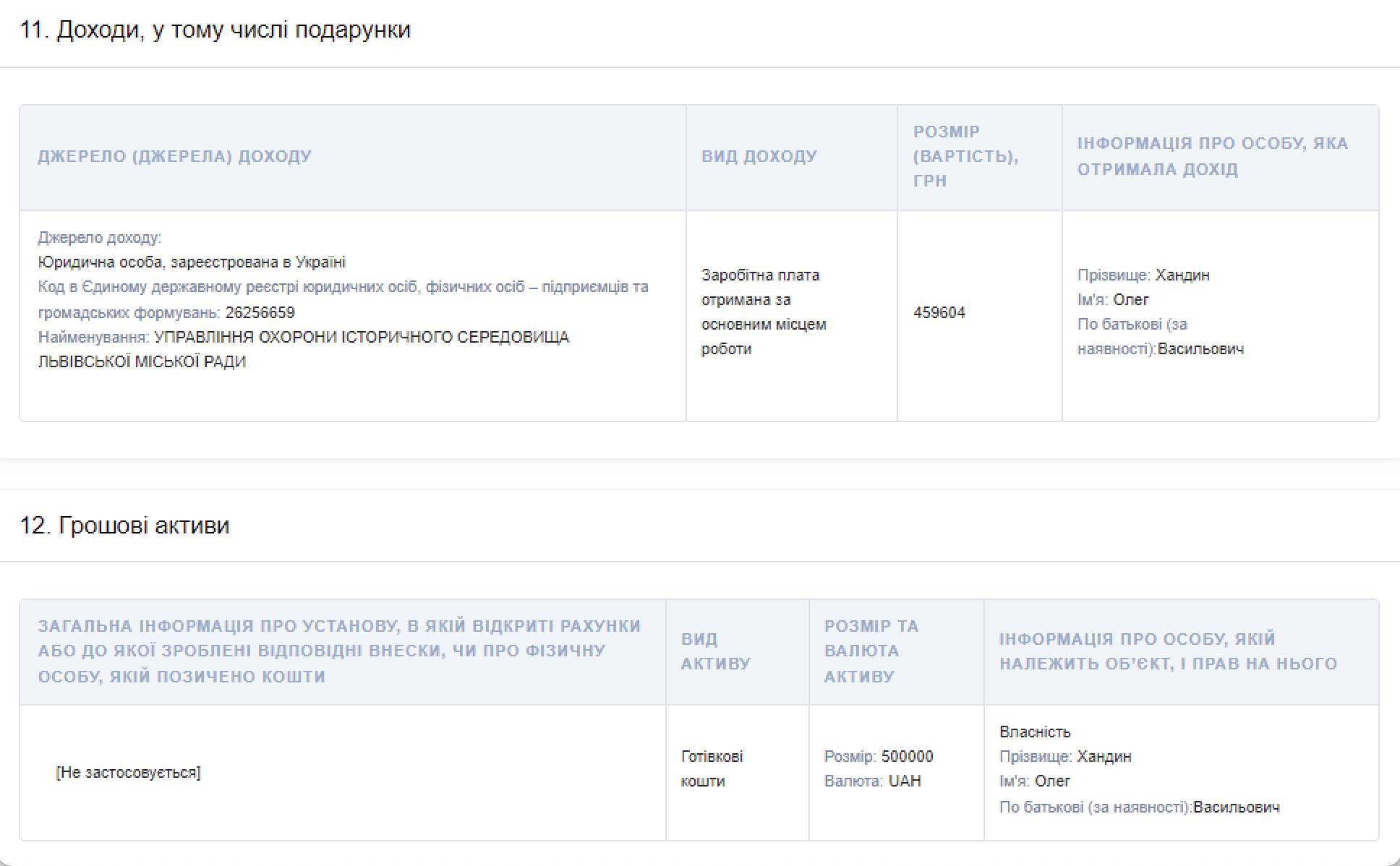Select registry code 26256659

[x=260, y=312]
